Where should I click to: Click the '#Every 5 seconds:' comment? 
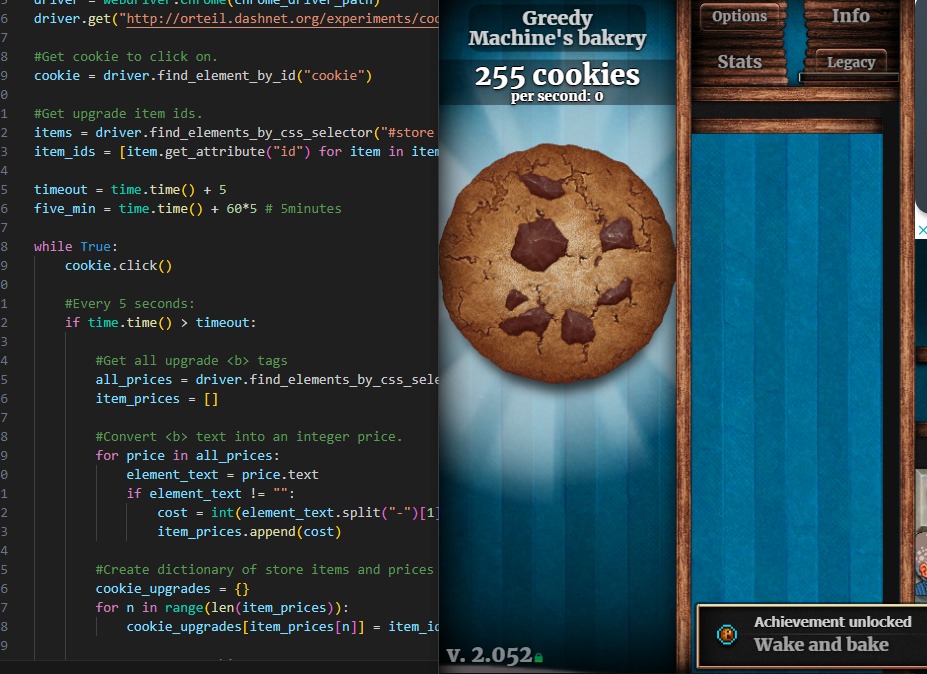129,304
